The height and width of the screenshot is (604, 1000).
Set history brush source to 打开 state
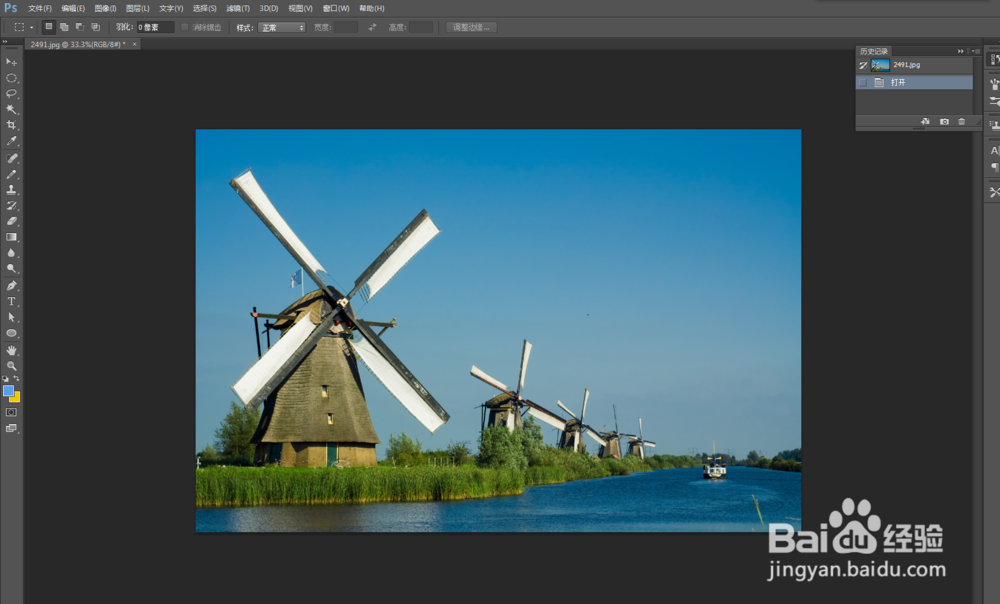point(863,82)
